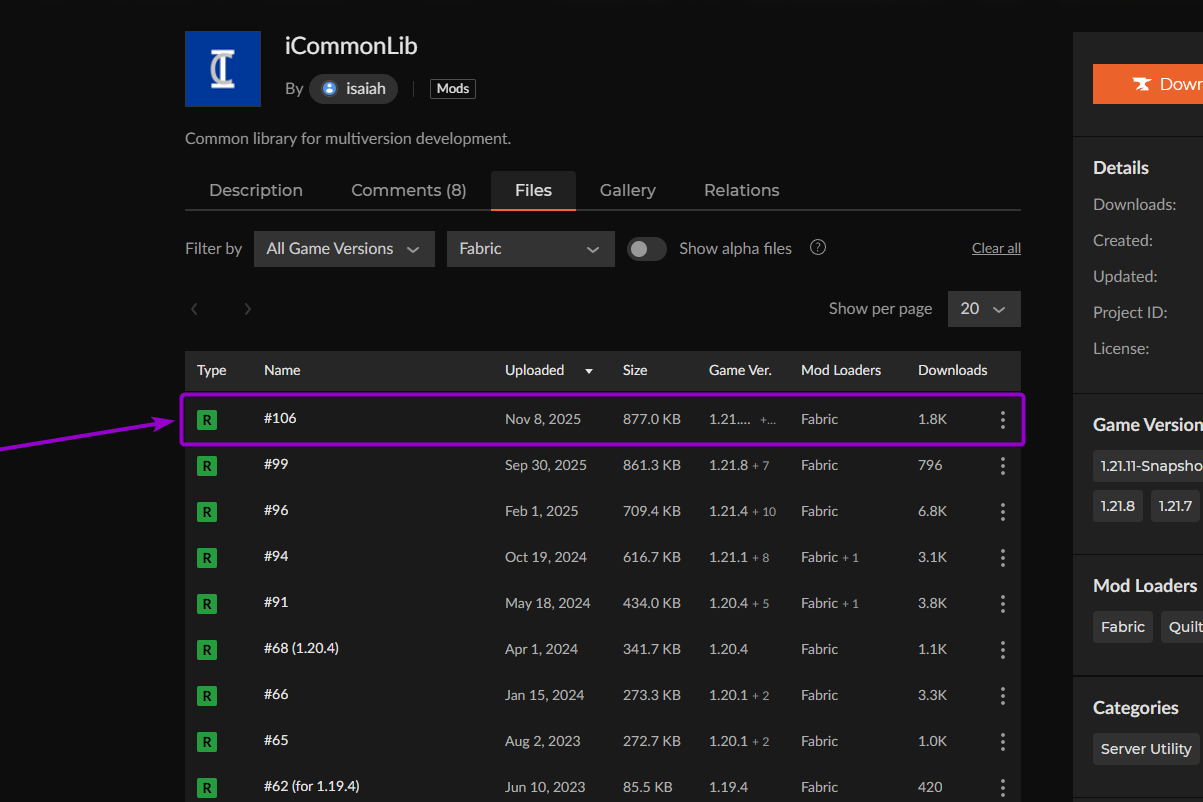
Task: Open the three-dot menu for file #106
Action: [x=1002, y=420]
